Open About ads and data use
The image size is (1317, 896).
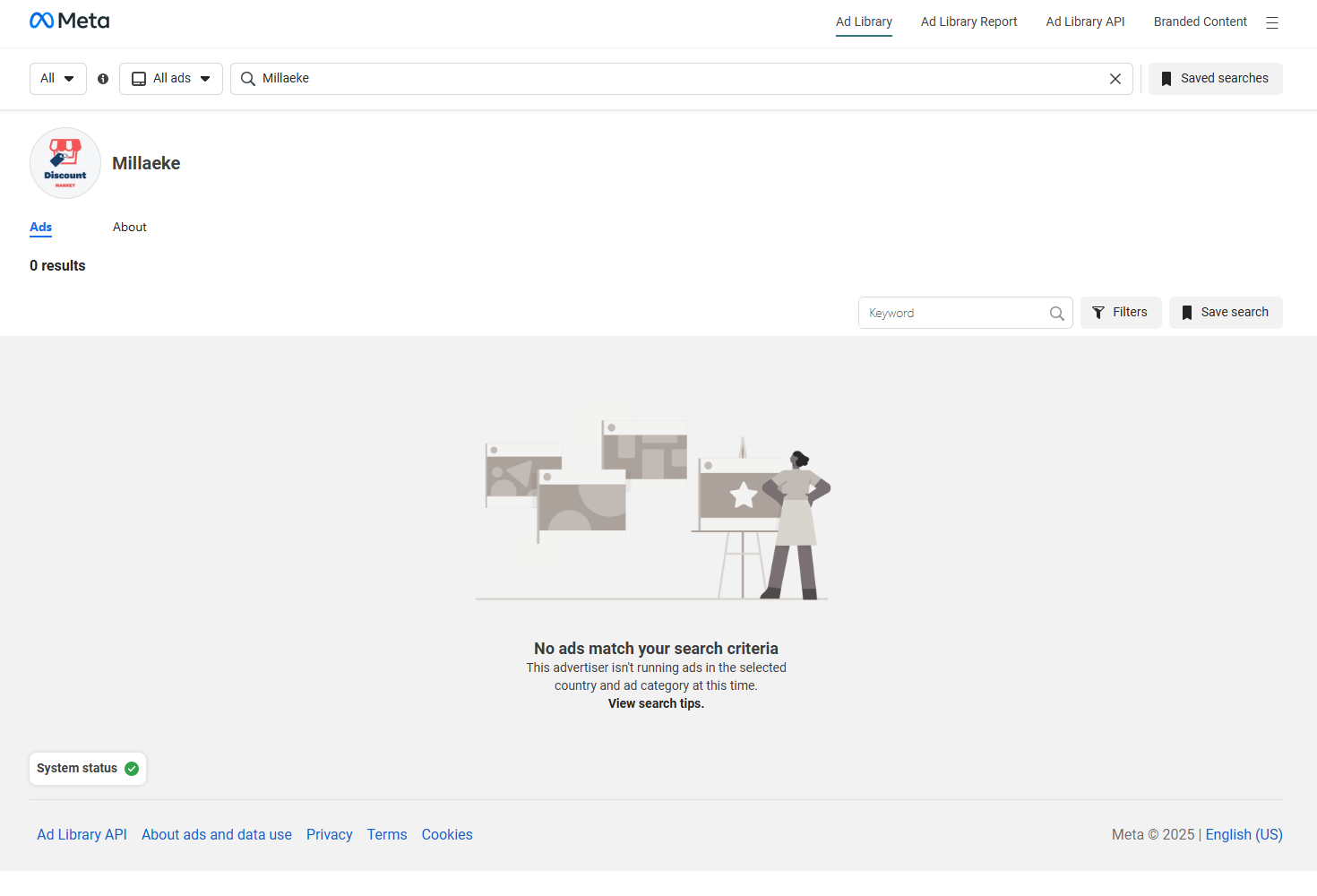click(217, 835)
